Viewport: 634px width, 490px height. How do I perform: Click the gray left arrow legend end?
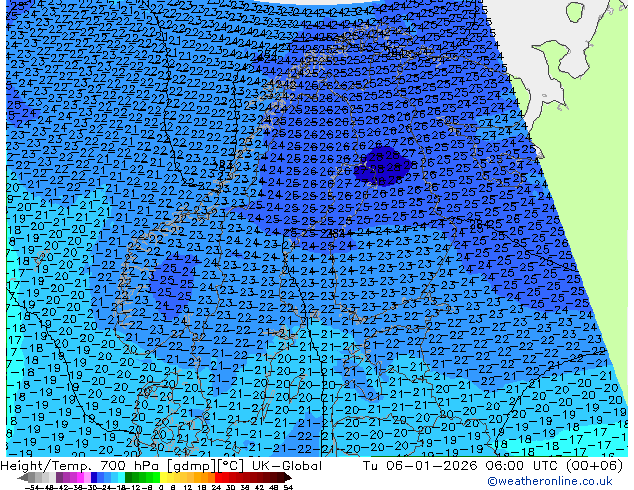[x=23, y=478]
